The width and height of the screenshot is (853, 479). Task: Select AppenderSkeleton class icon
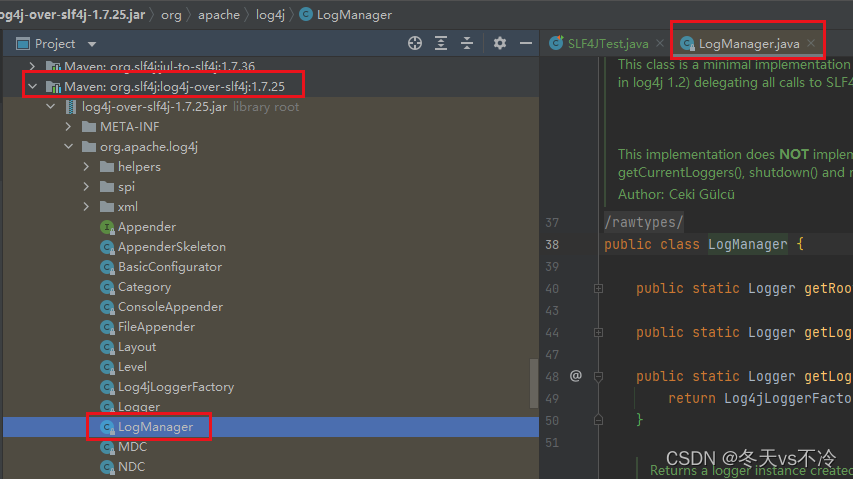tap(107, 247)
